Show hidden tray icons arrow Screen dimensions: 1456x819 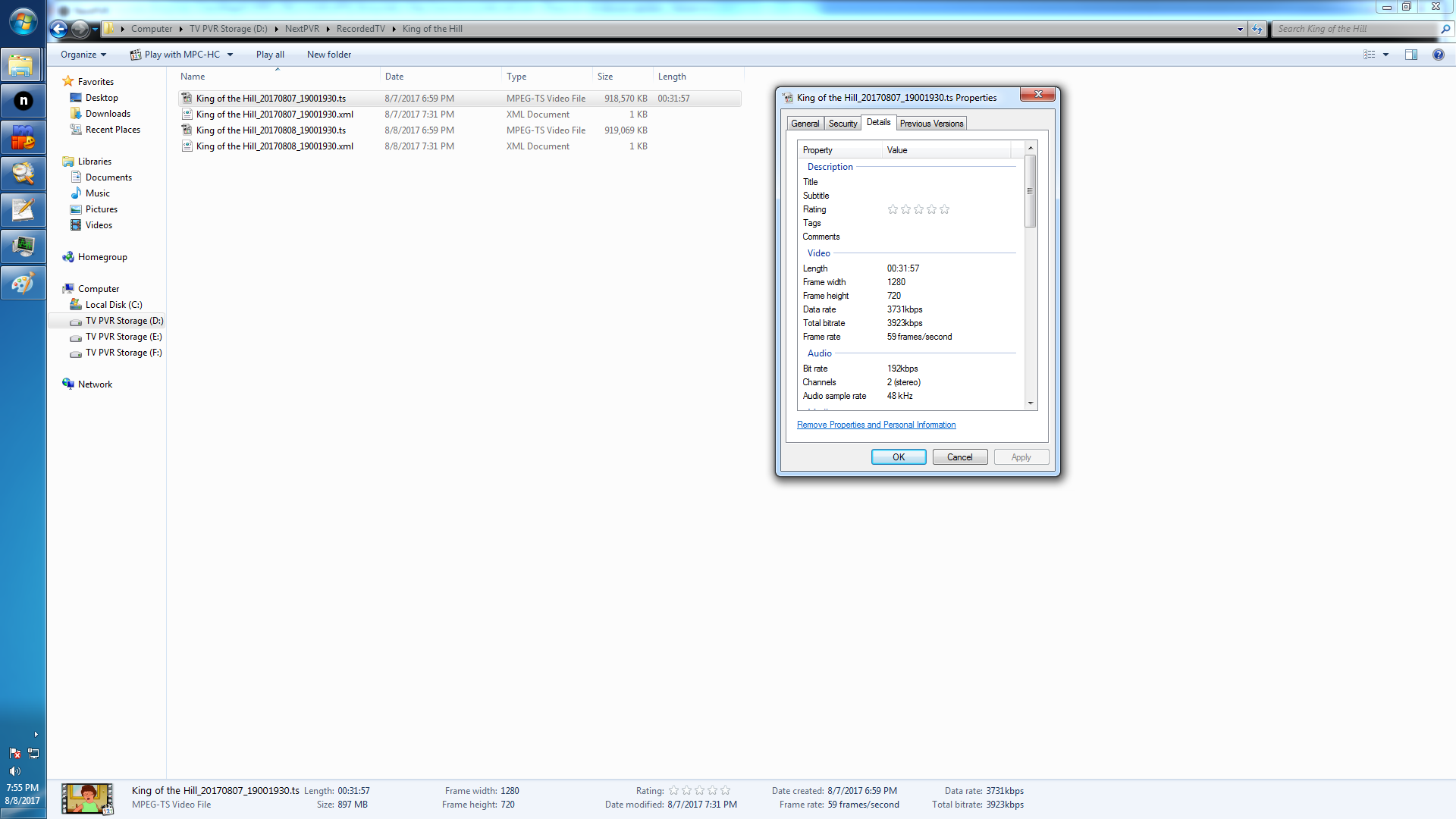[x=36, y=734]
